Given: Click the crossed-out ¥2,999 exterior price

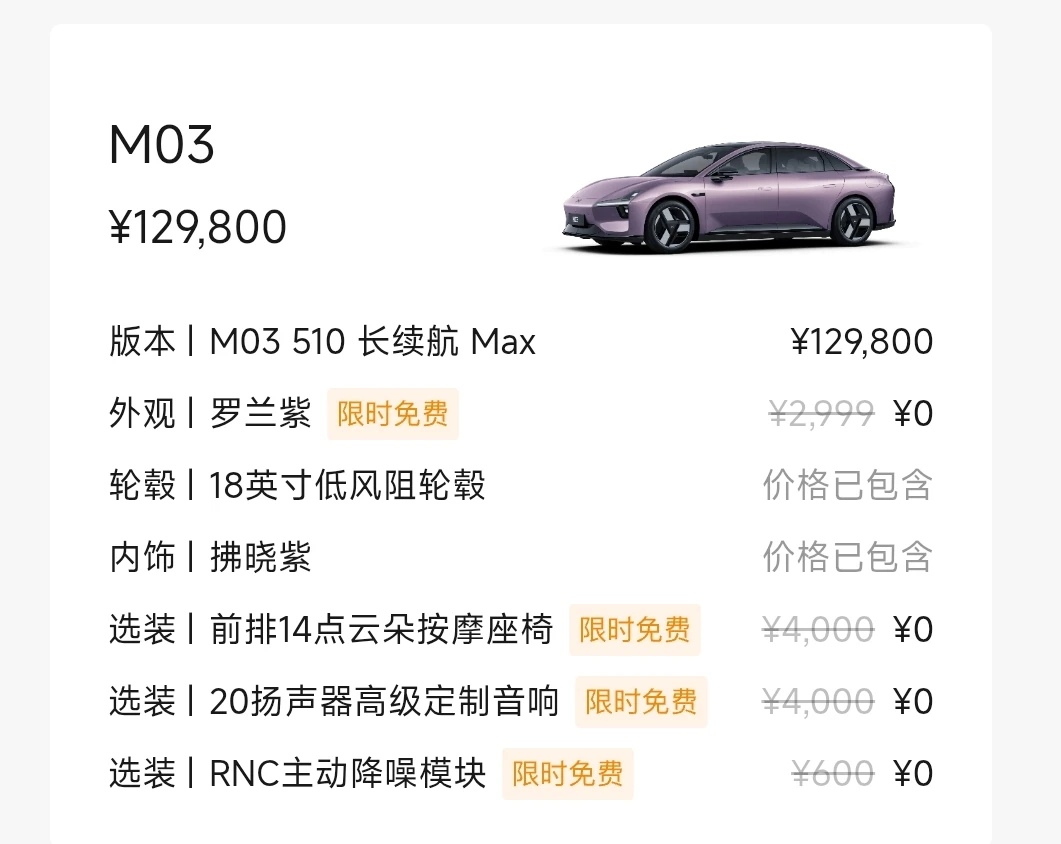Looking at the screenshot, I should [x=821, y=414].
